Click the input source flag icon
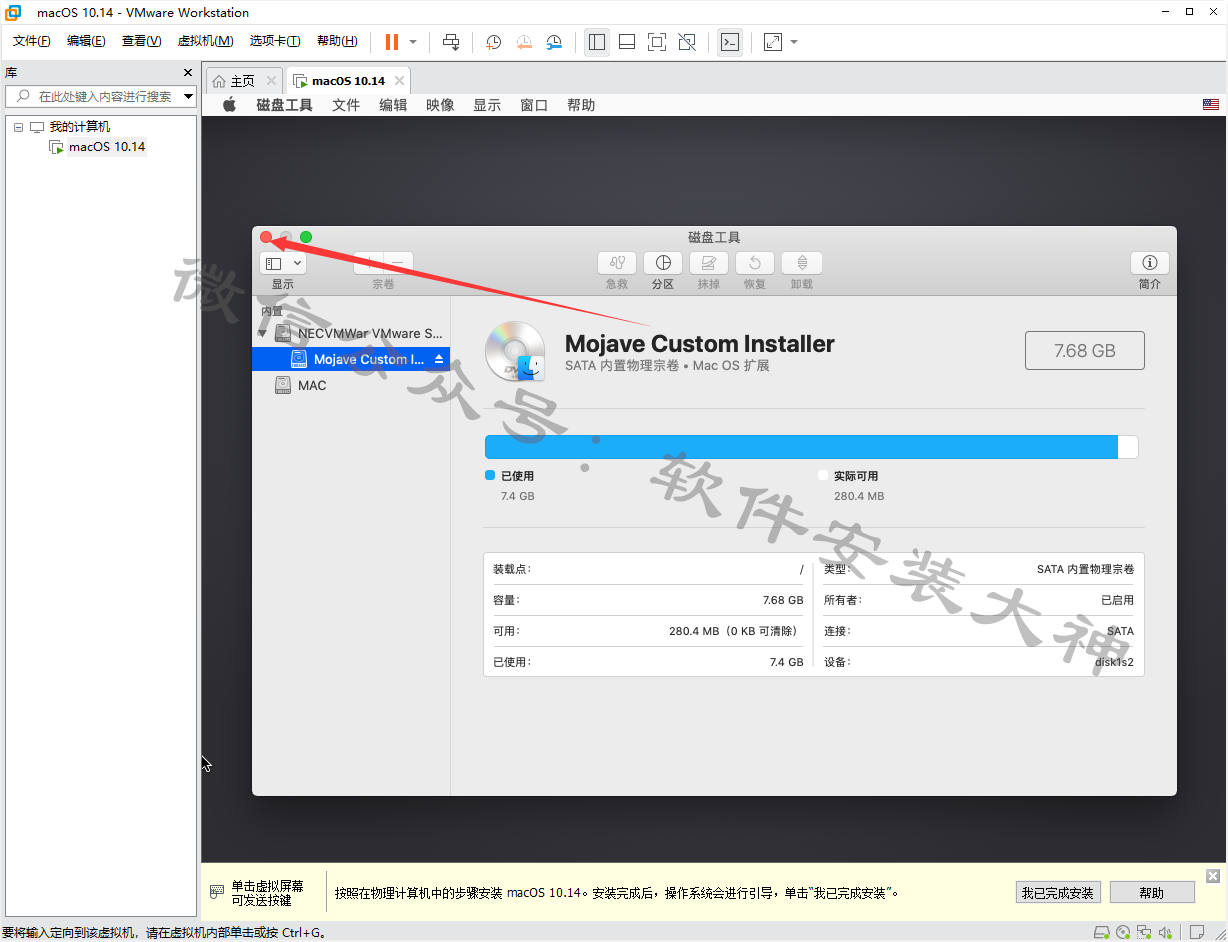1228x942 pixels. (1211, 105)
